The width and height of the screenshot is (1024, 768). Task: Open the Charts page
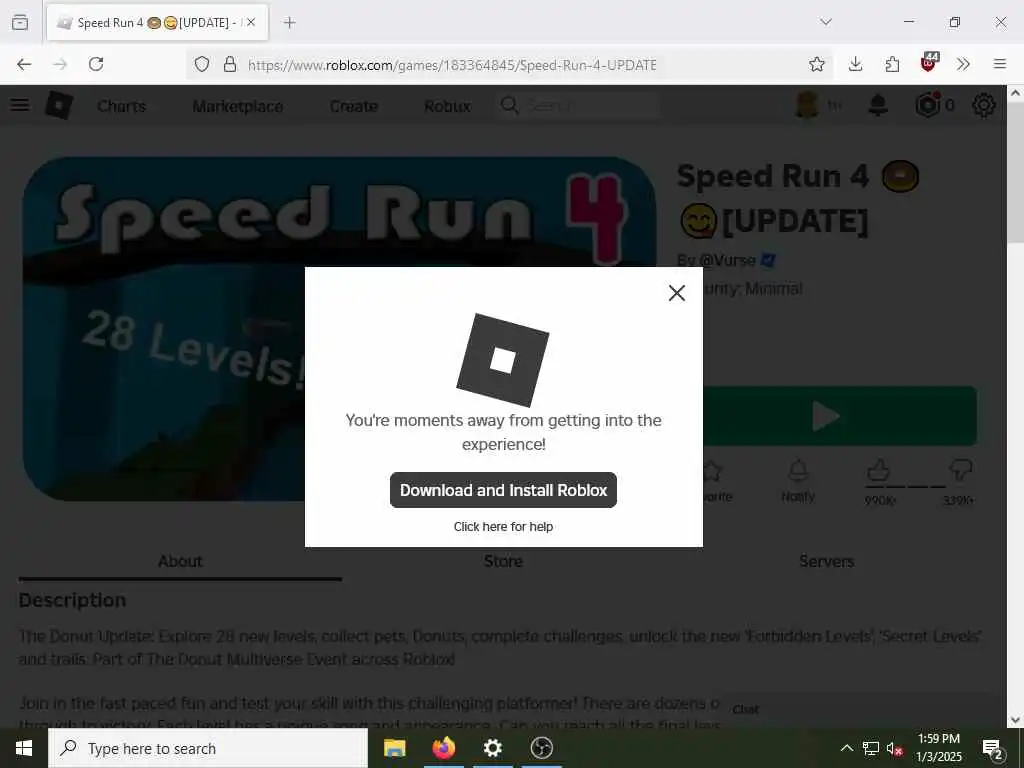click(121, 106)
